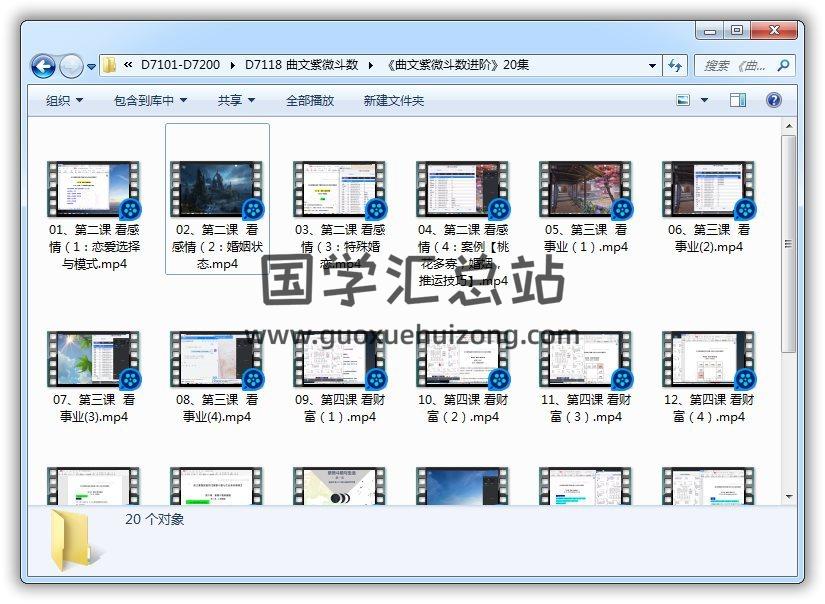
Task: Open the 组织 dropdown menu
Action: 64,101
